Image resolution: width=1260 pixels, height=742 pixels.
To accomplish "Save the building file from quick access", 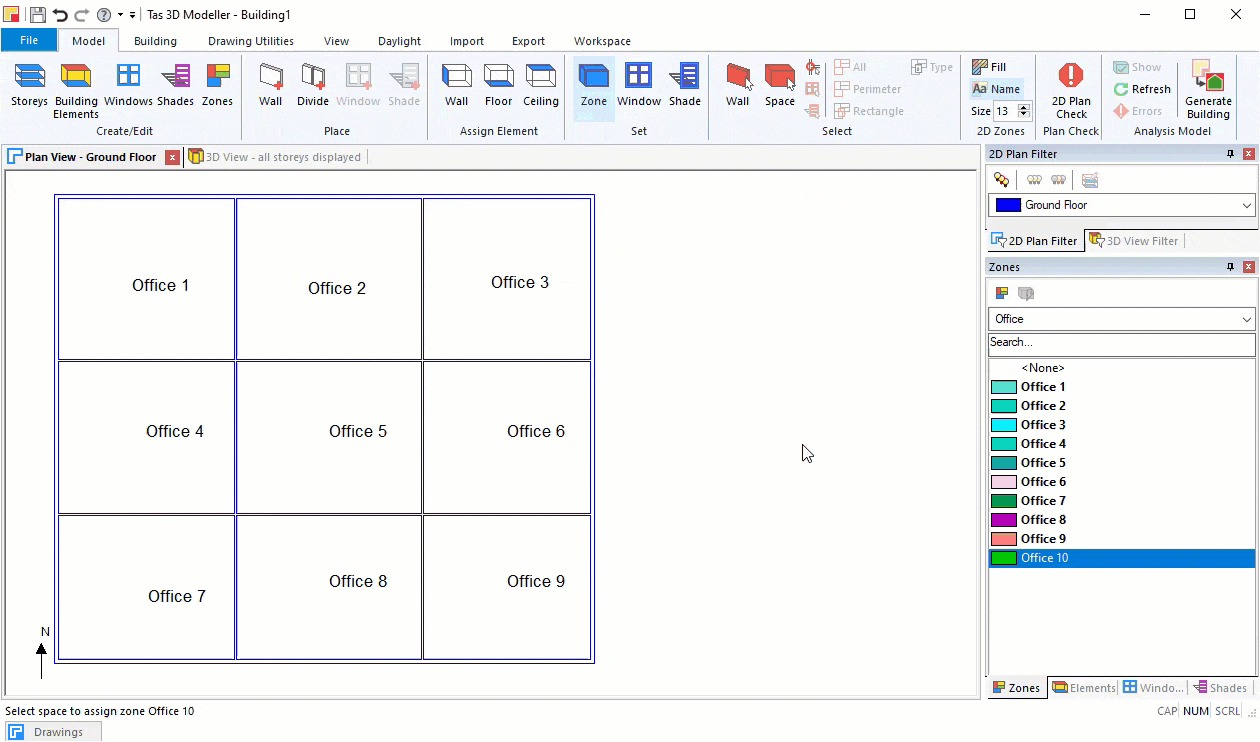I will [37, 15].
